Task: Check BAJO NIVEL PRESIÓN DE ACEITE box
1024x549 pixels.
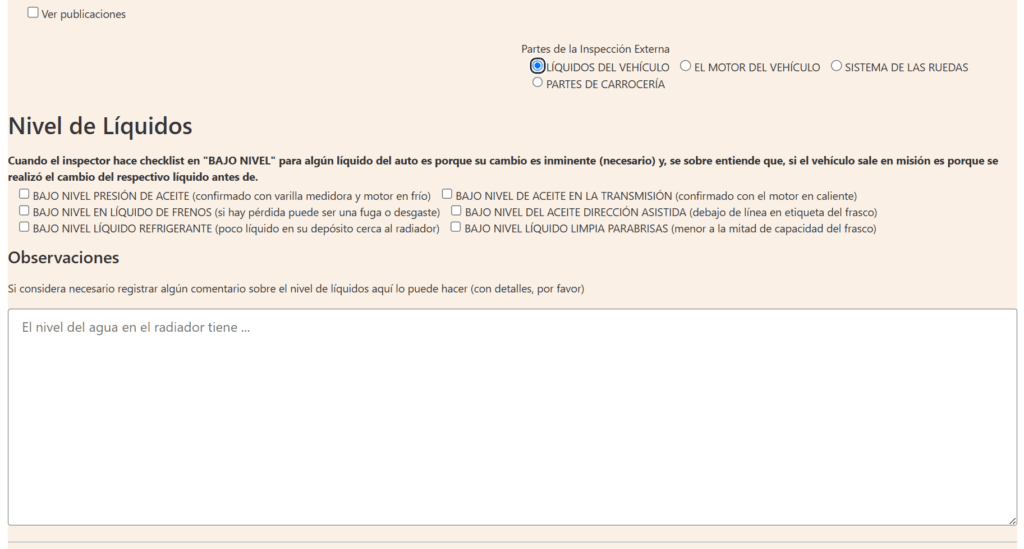Action: 24,194
